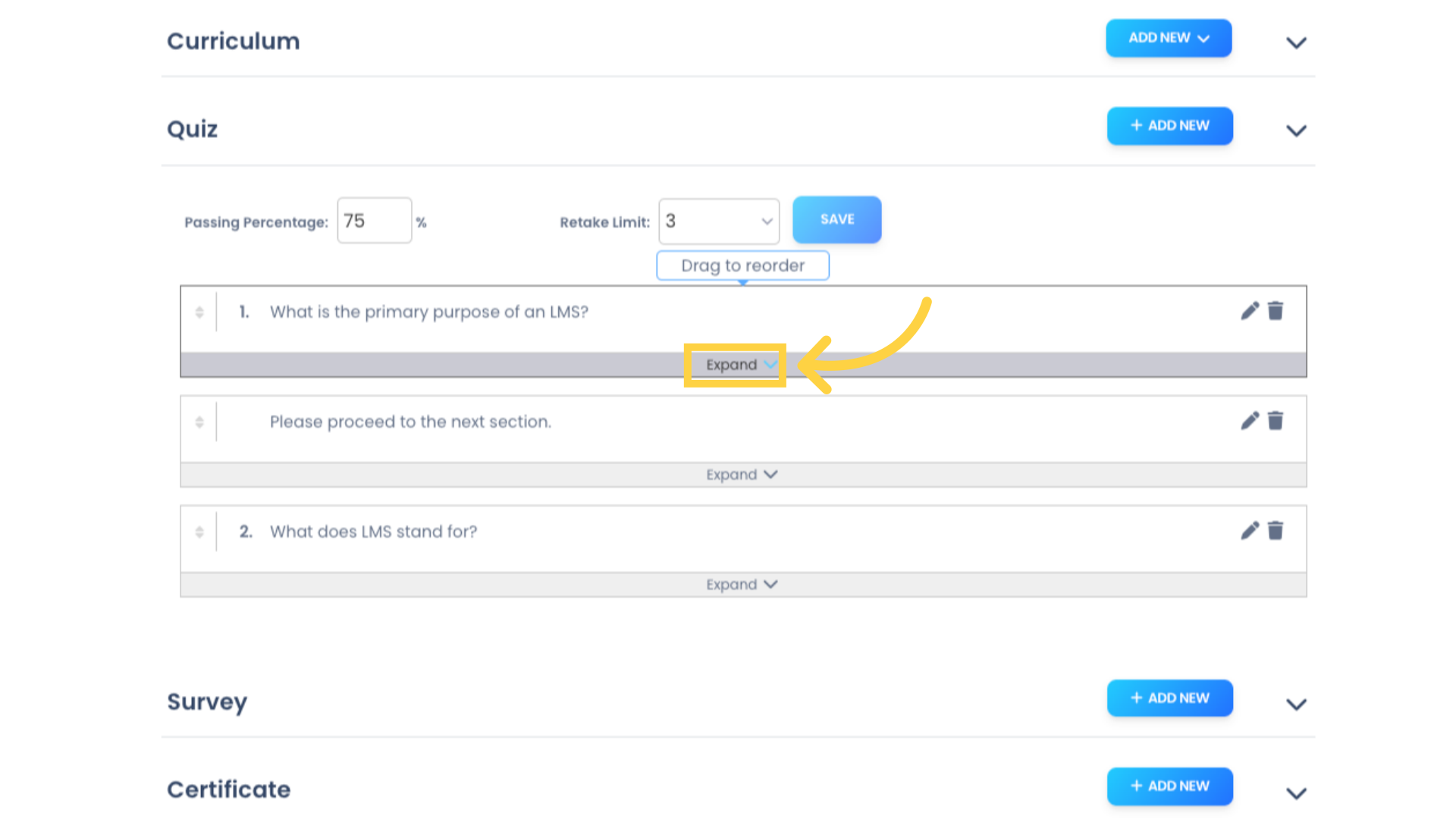Click Add New button in Quiz section
The image size is (1456, 819).
coord(1170,125)
